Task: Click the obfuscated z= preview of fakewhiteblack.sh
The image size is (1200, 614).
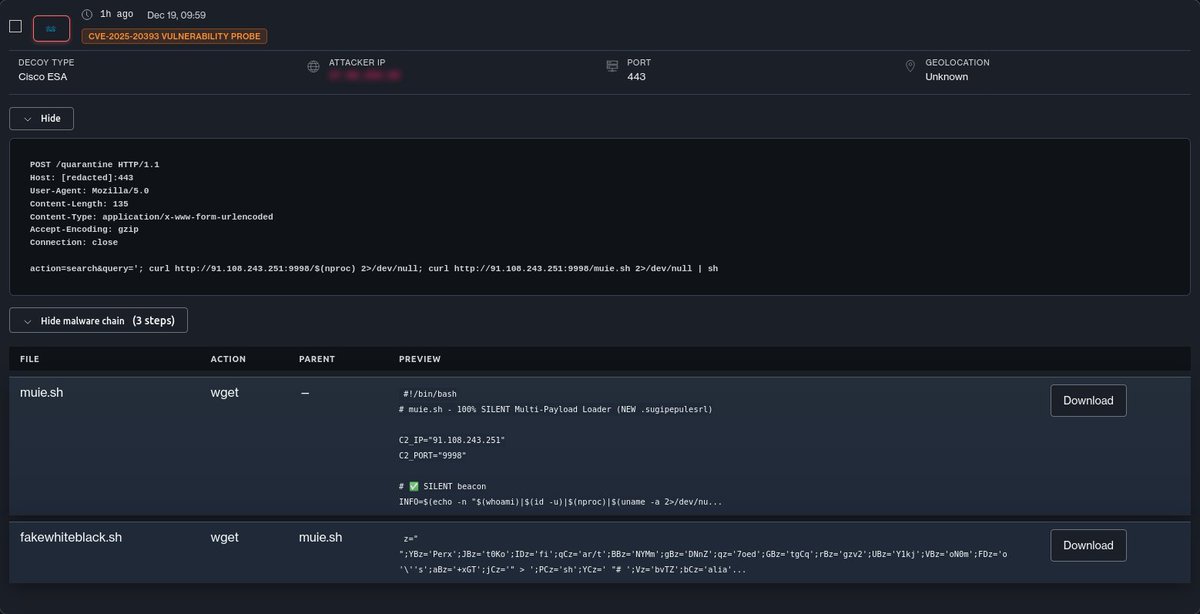Action: tap(703, 553)
